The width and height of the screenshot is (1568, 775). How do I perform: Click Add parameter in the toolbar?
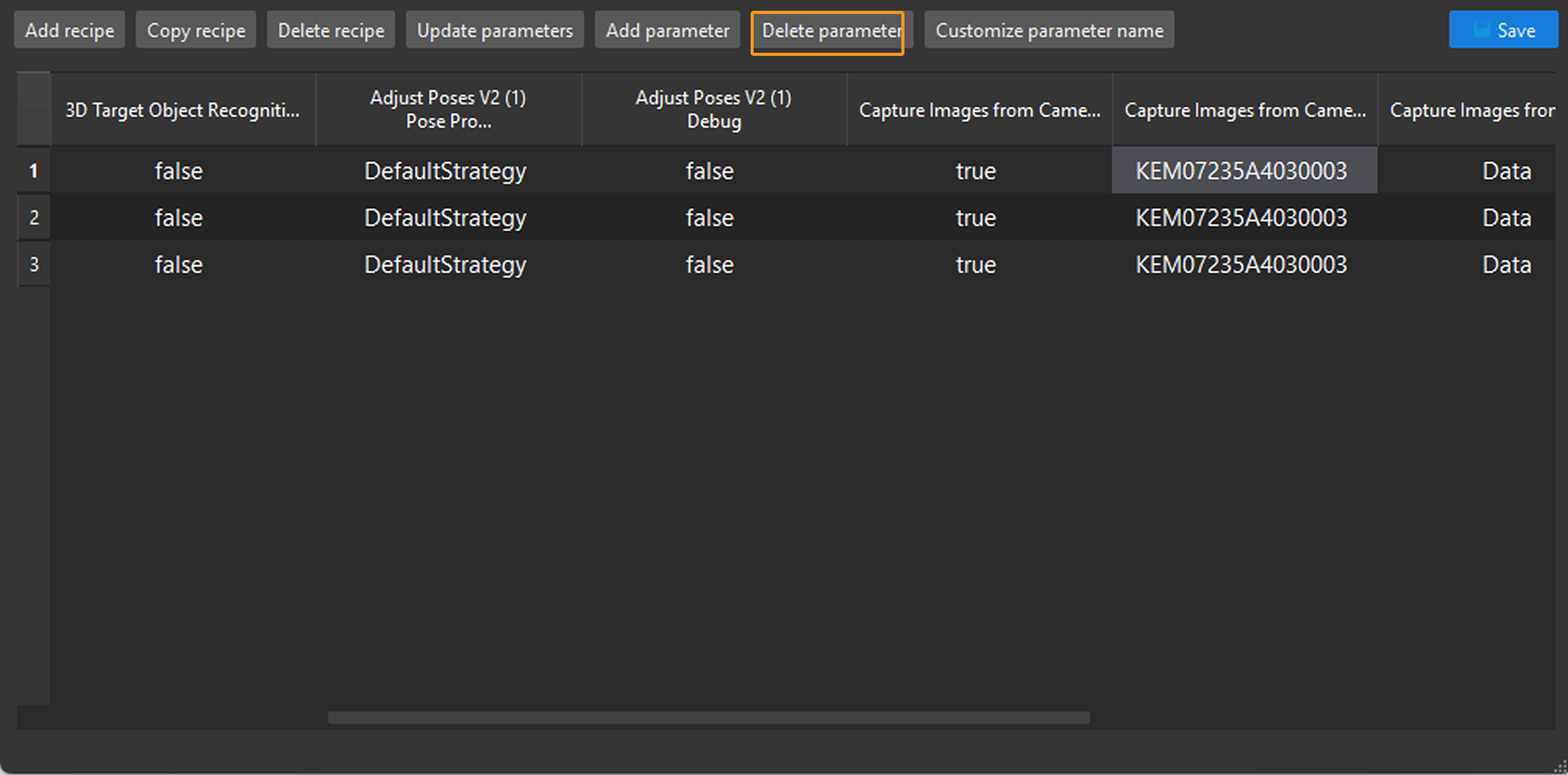click(x=667, y=30)
